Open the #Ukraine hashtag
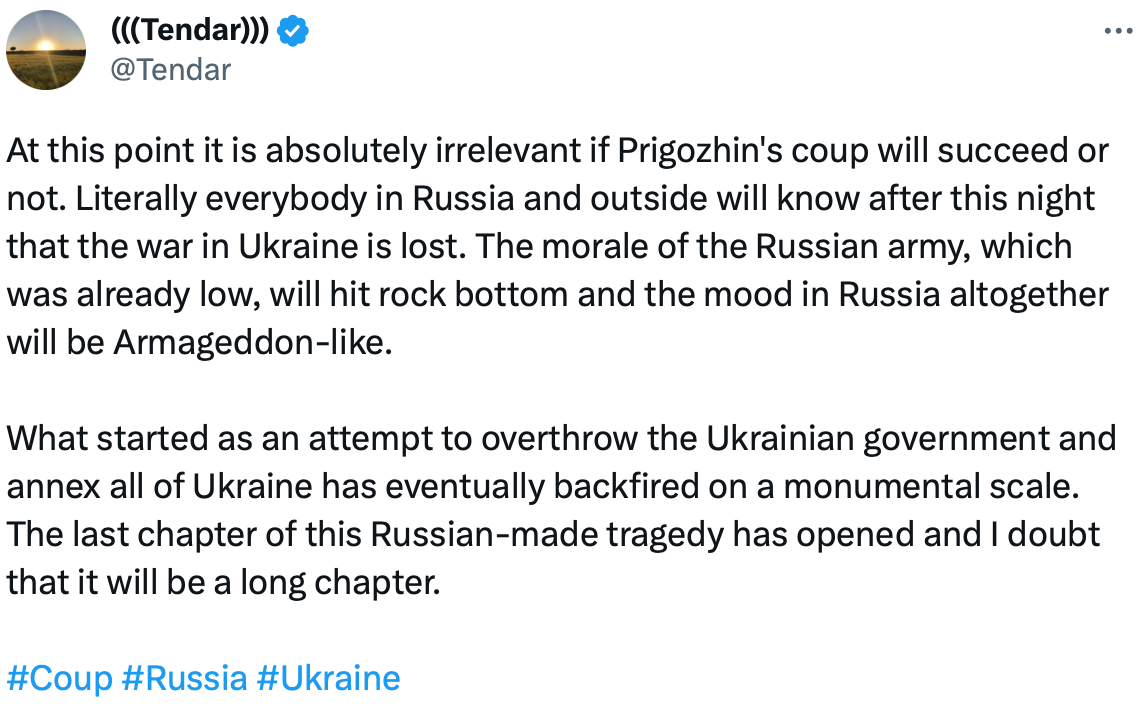 (x=329, y=679)
